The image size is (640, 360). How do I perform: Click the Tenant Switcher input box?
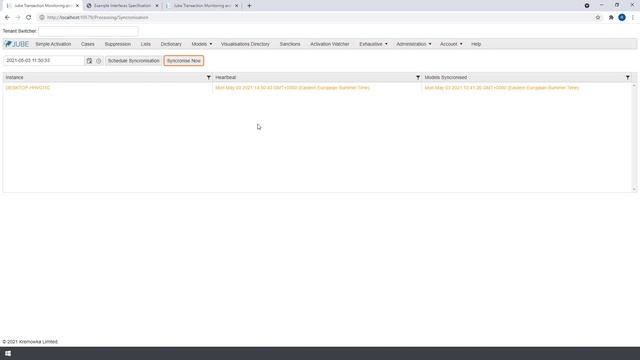pyautogui.click(x=88, y=31)
